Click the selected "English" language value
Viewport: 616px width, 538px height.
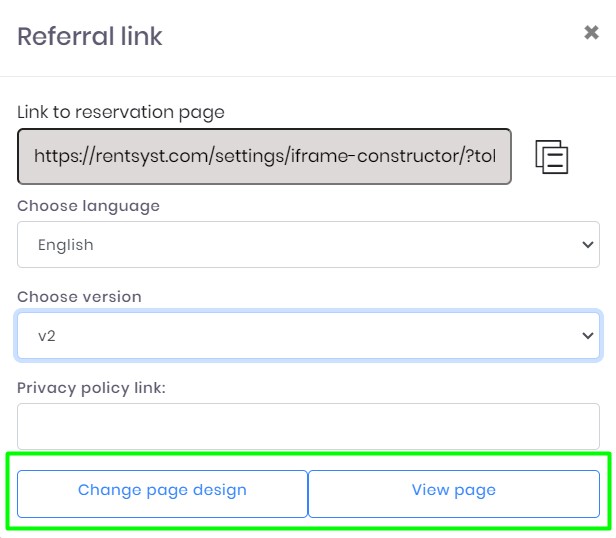point(66,245)
